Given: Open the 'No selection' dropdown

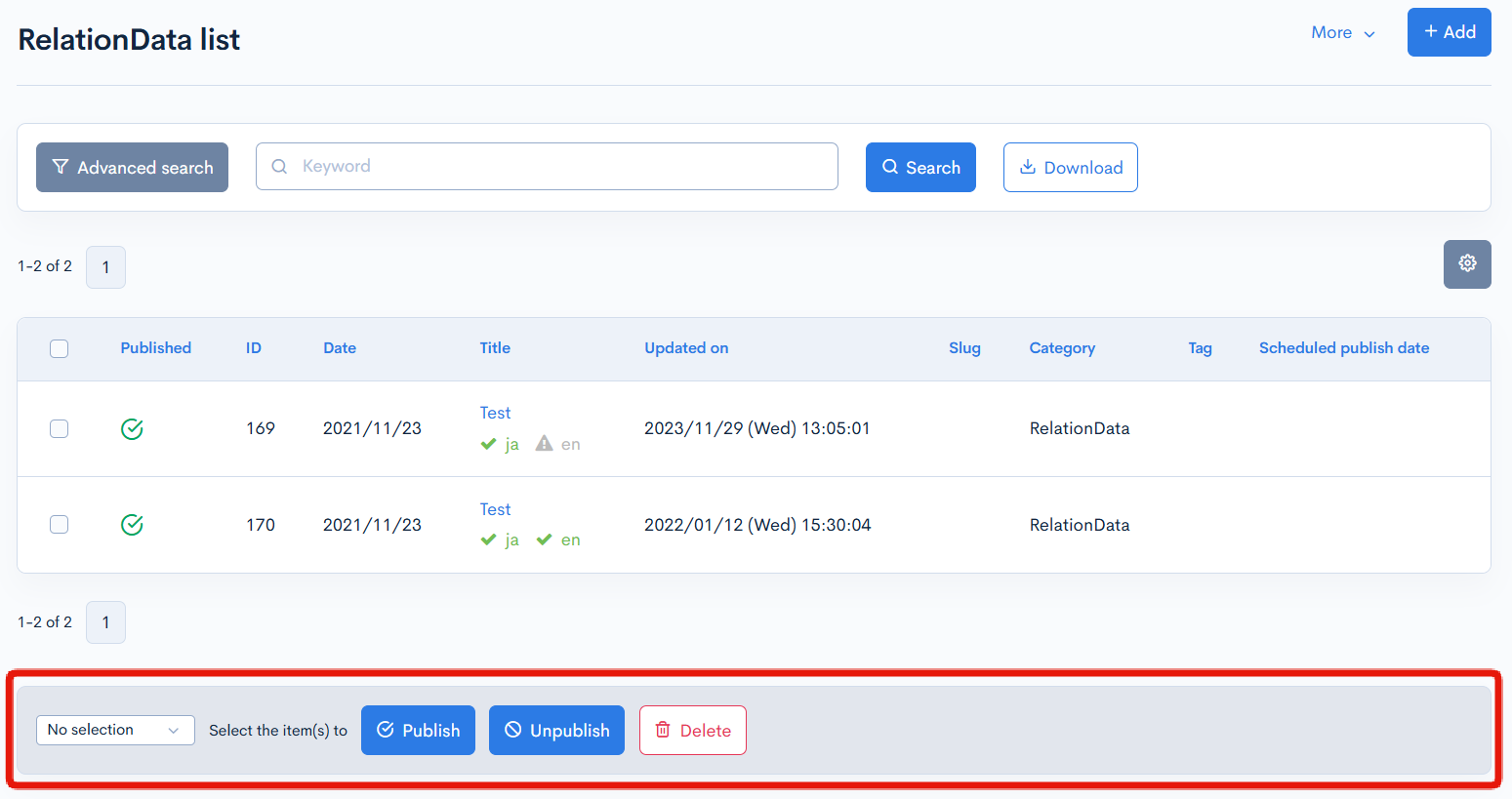Looking at the screenshot, I should [115, 730].
